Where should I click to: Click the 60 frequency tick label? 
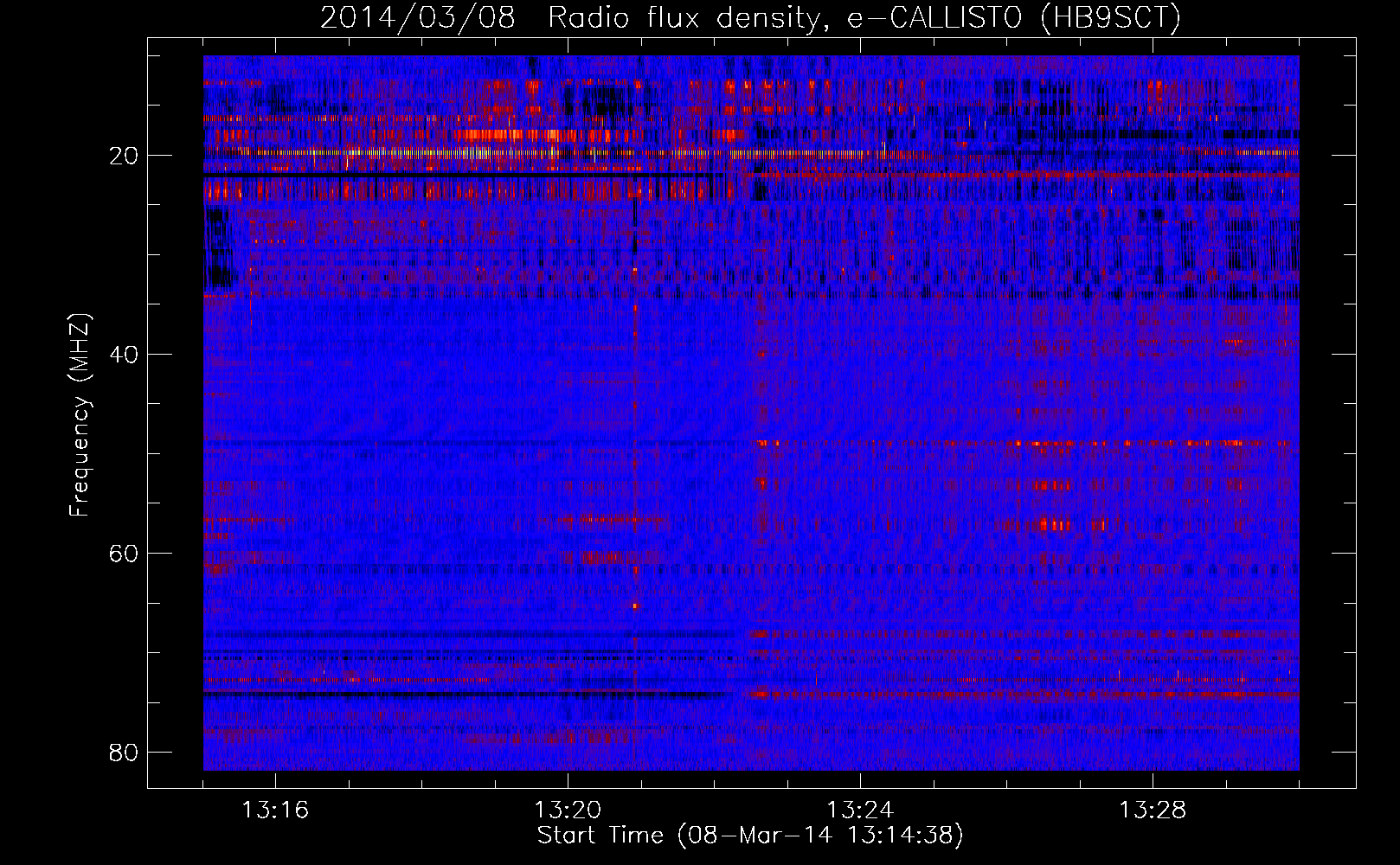click(124, 554)
